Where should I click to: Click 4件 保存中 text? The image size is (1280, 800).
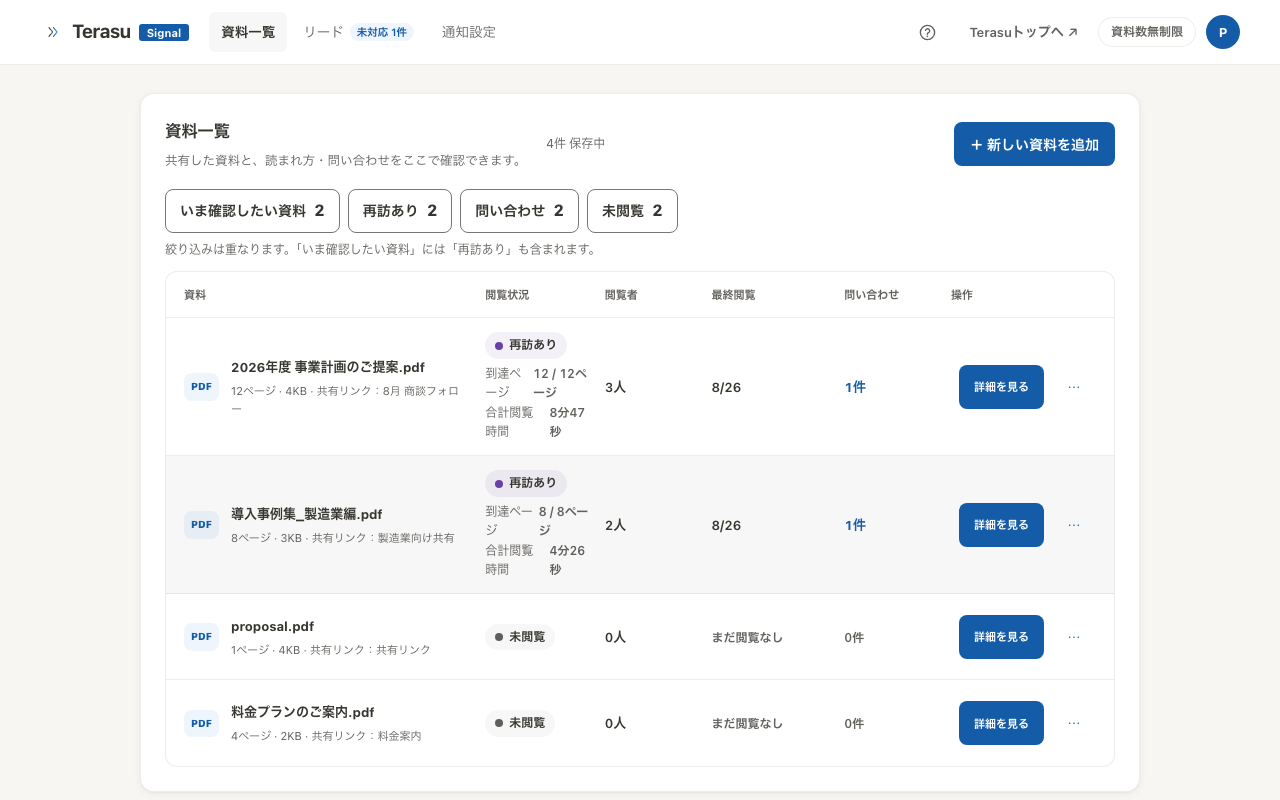576,143
